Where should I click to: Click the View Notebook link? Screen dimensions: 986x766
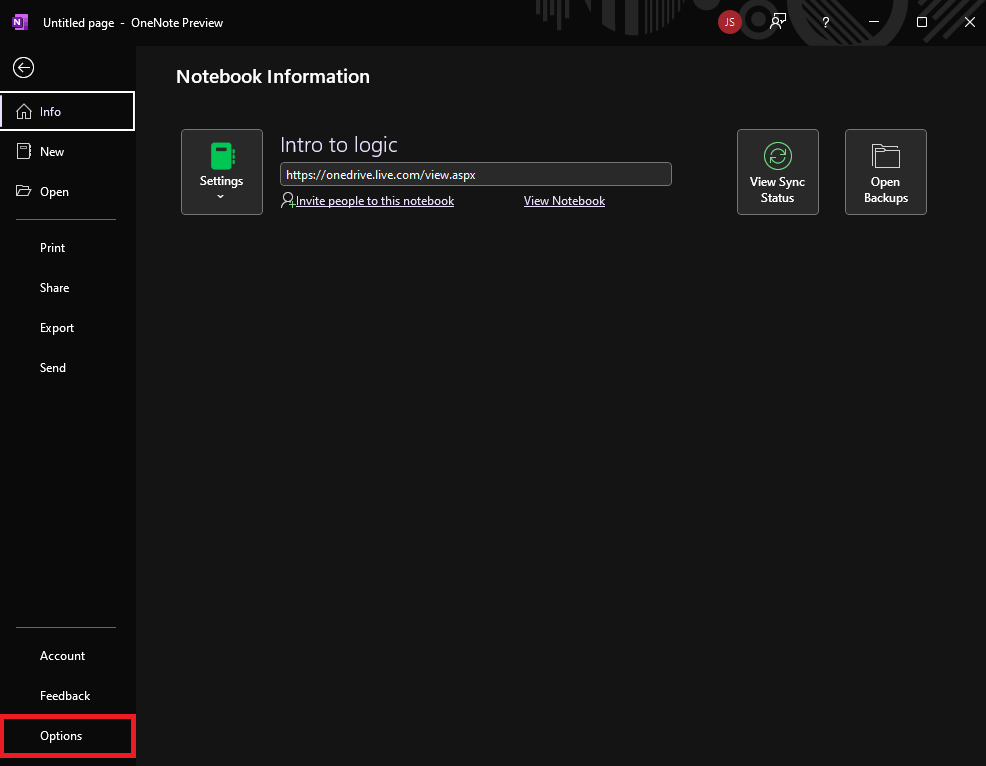point(564,201)
